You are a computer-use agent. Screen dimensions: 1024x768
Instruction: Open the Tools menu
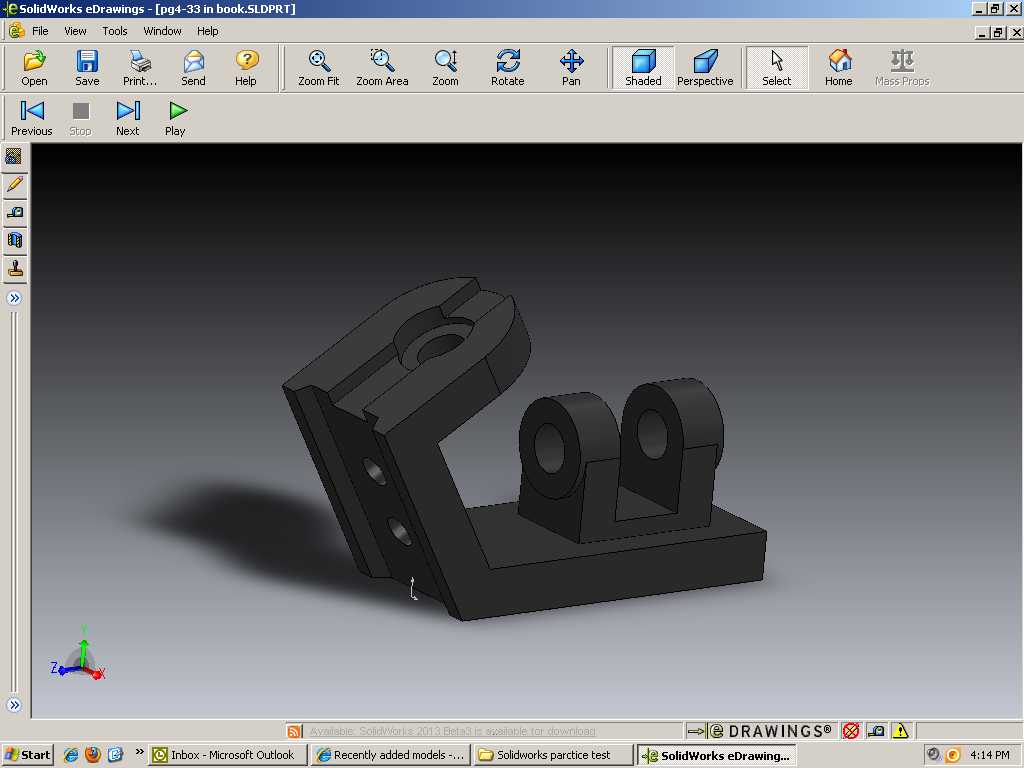114,31
